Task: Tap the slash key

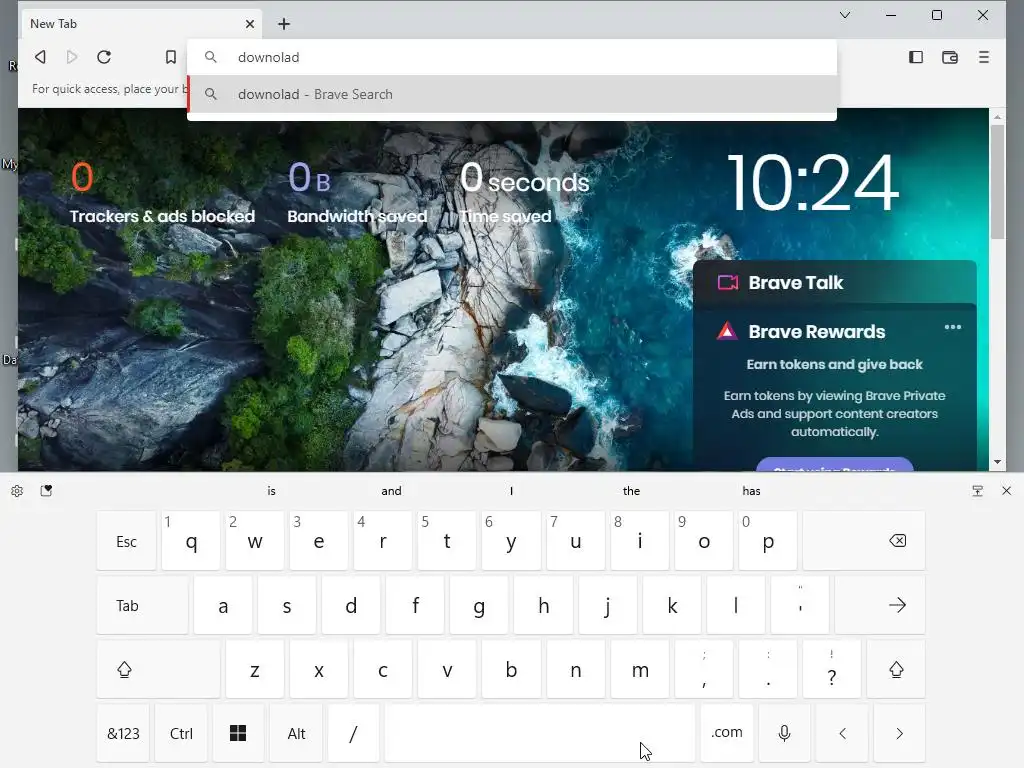Action: (353, 733)
